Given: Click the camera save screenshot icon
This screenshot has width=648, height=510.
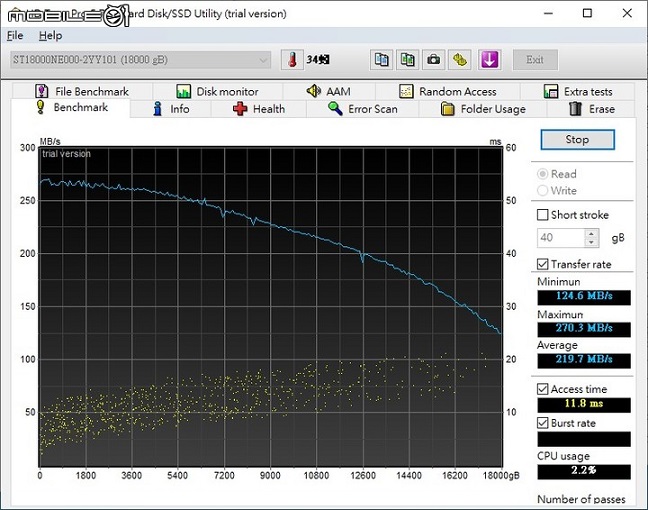Looking at the screenshot, I should point(433,60).
